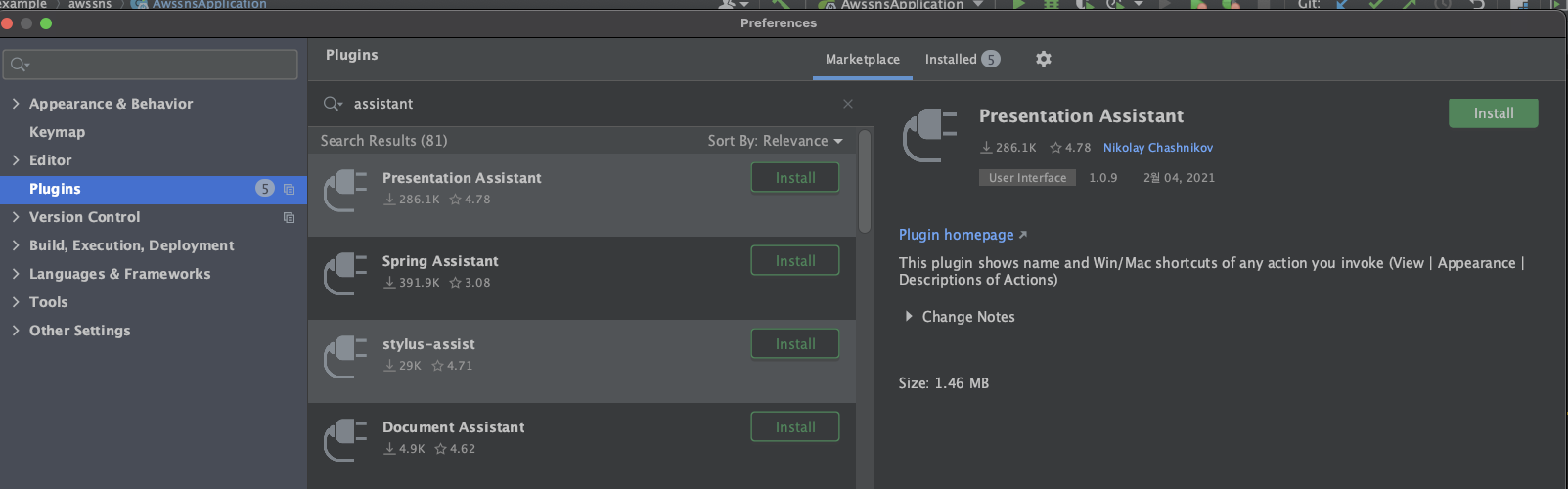Viewport: 1568px width, 489px height.
Task: Focus the settings search field
Action: (x=151, y=65)
